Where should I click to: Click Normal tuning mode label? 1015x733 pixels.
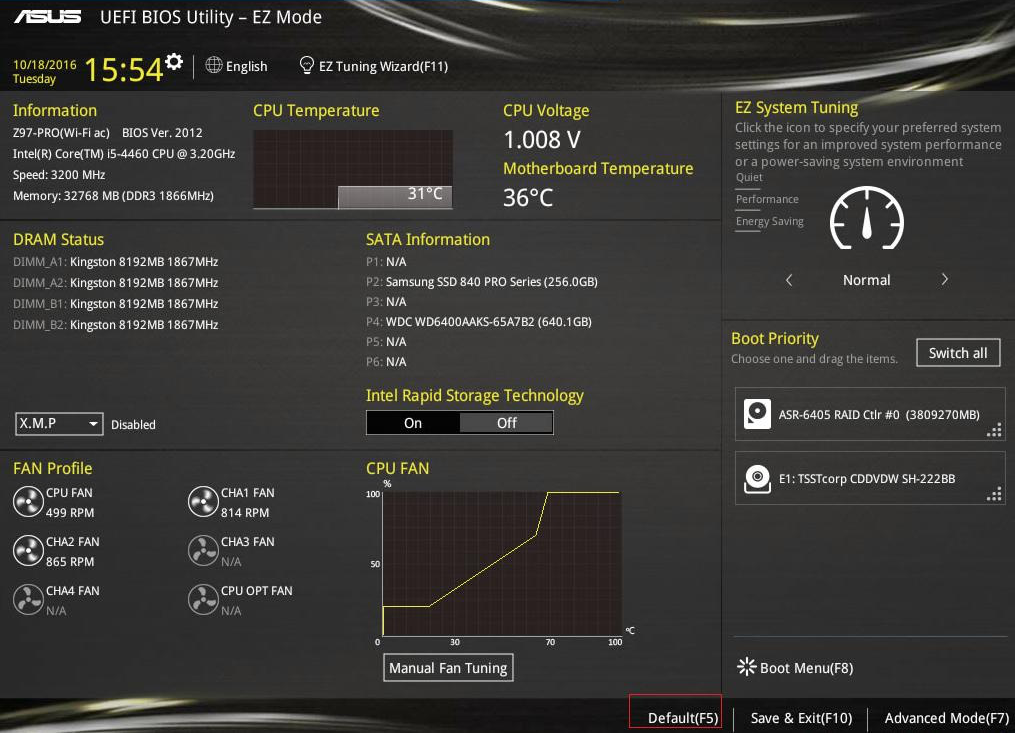click(x=866, y=280)
